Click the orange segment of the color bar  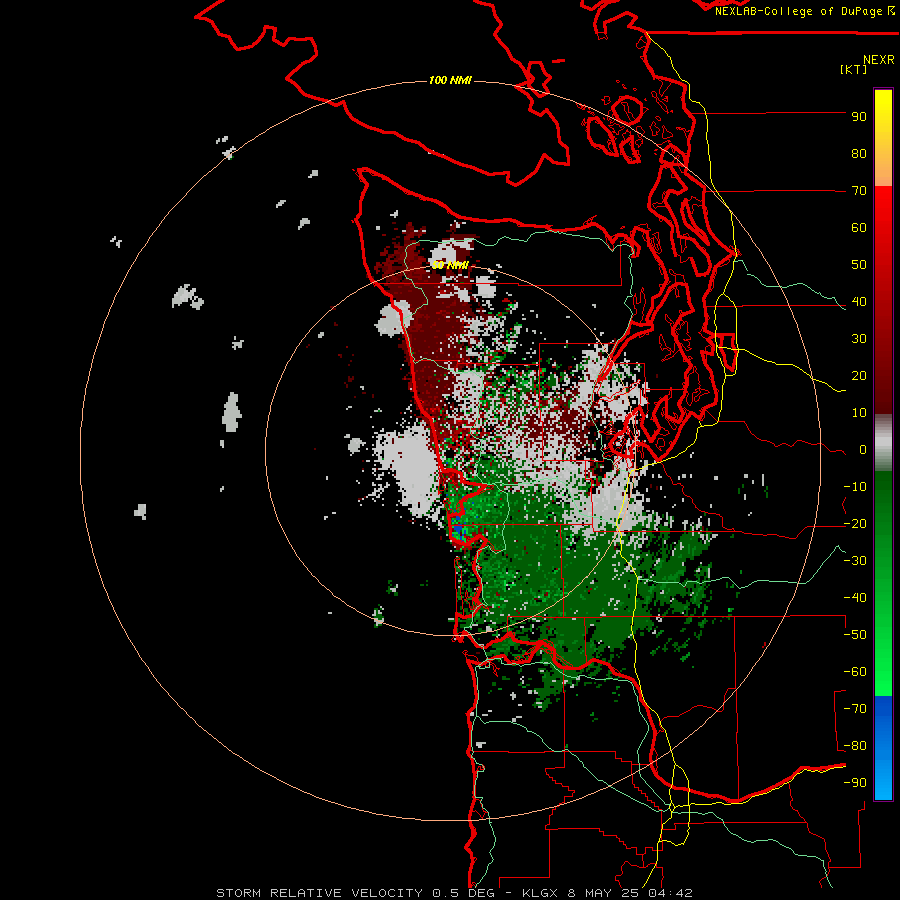tap(883, 171)
